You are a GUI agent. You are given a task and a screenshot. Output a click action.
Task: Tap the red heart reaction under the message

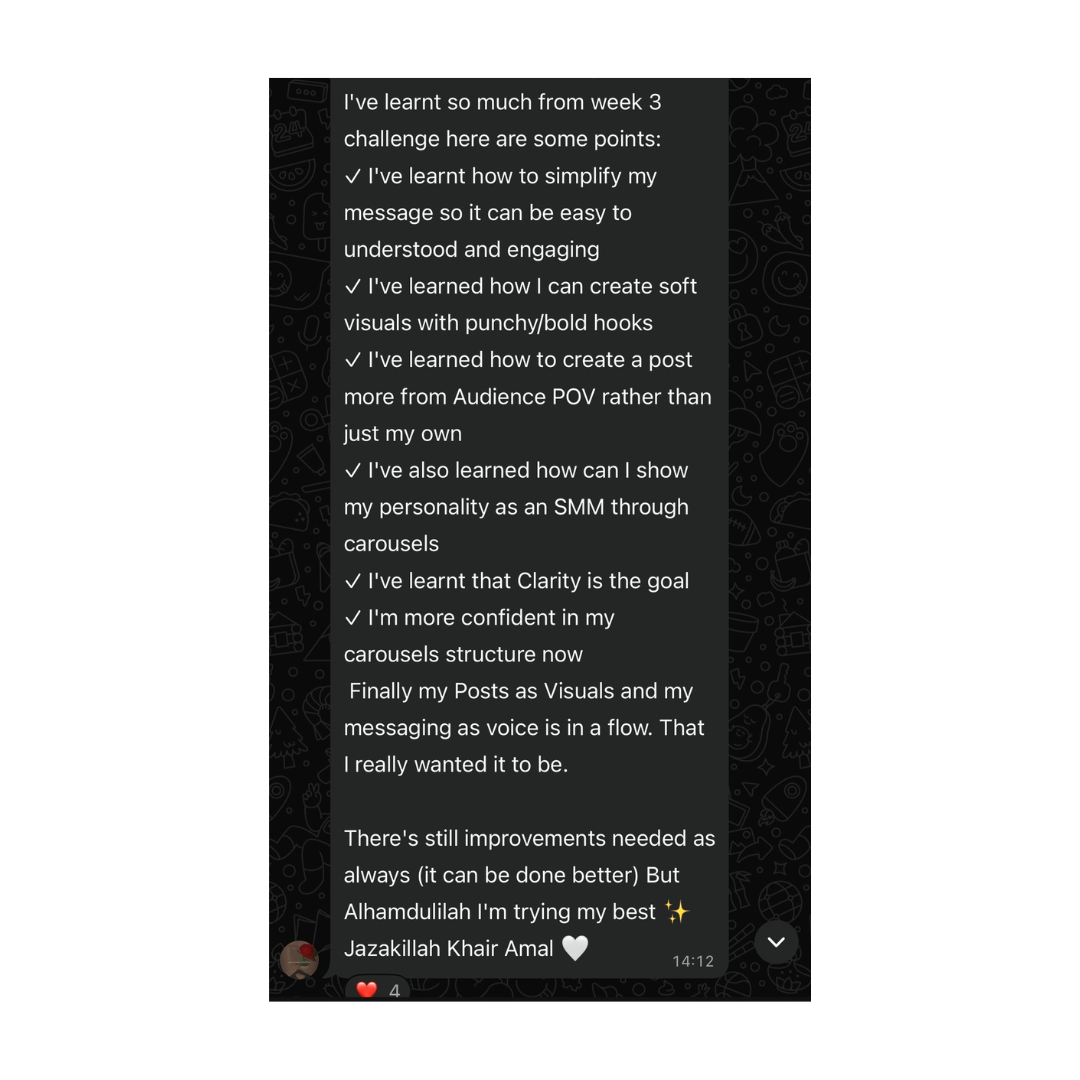[x=367, y=991]
